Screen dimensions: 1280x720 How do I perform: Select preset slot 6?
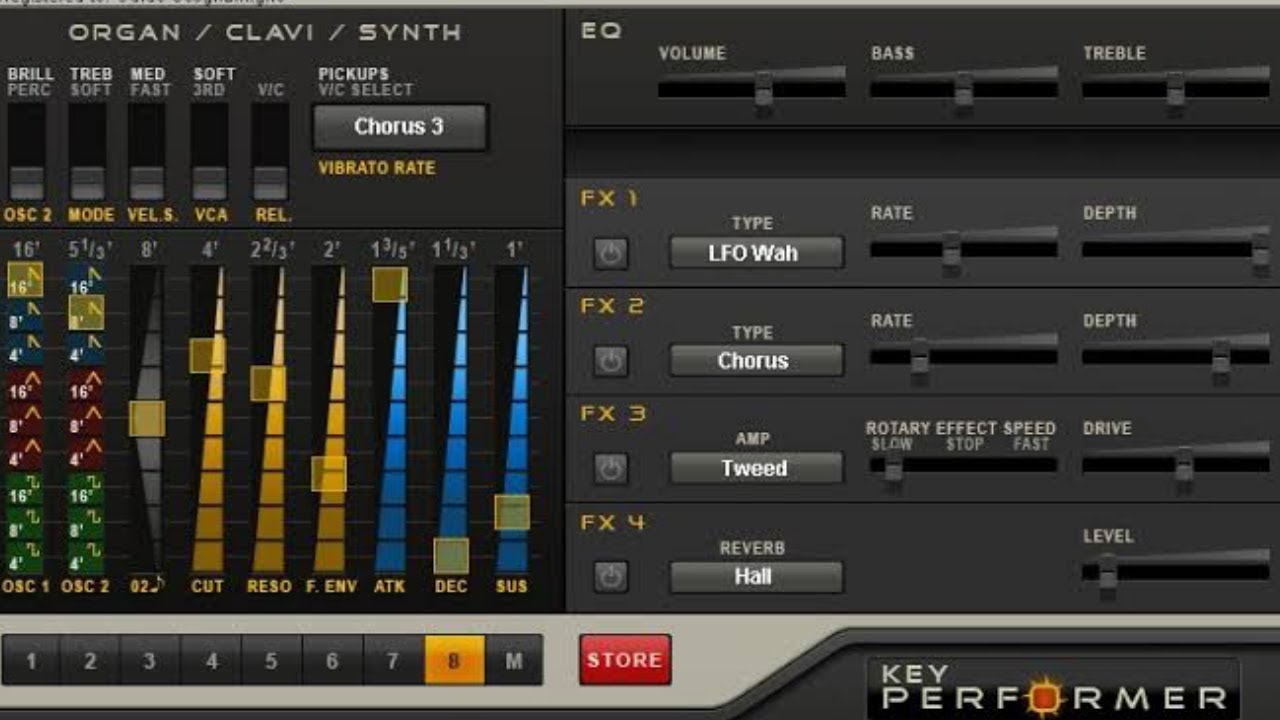coord(332,660)
